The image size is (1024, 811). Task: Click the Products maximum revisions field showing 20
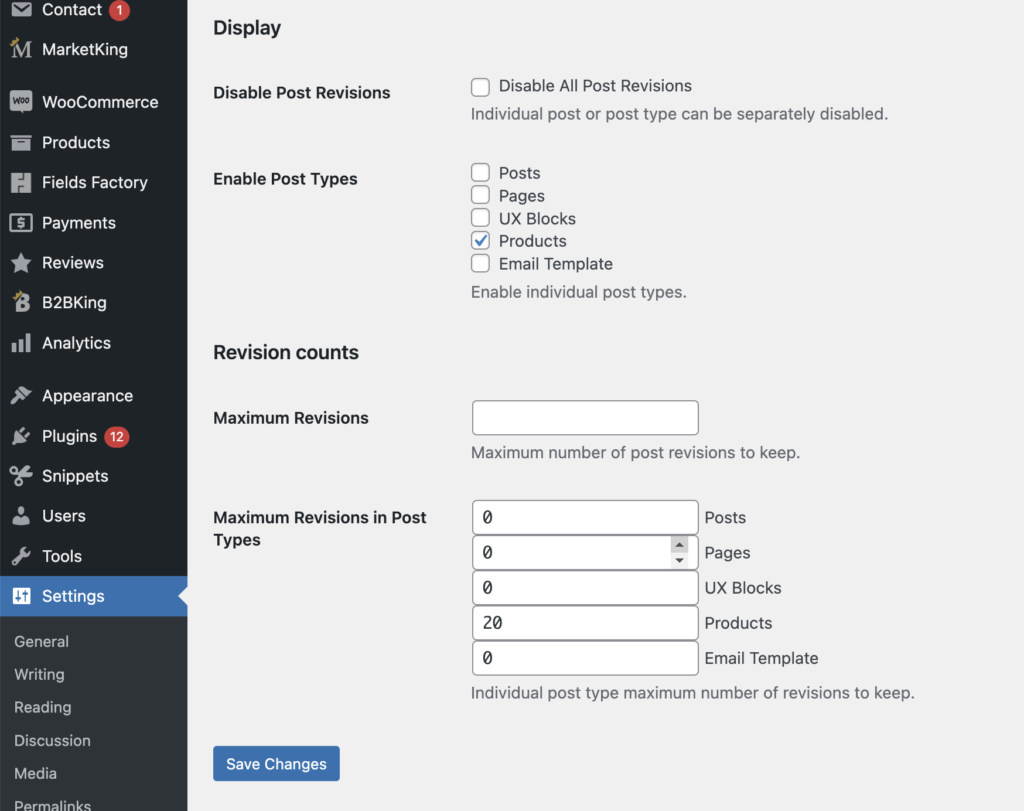pyautogui.click(x=585, y=623)
